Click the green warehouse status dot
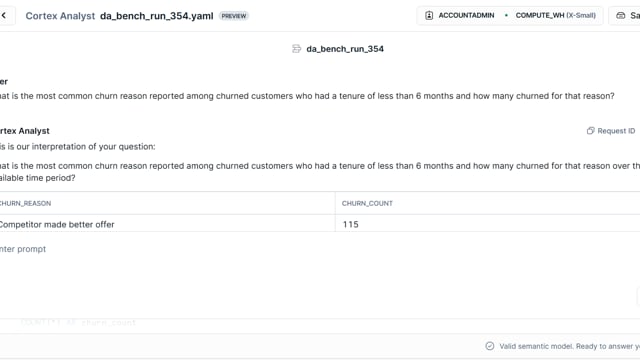This screenshot has width=640, height=360. tap(506, 16)
